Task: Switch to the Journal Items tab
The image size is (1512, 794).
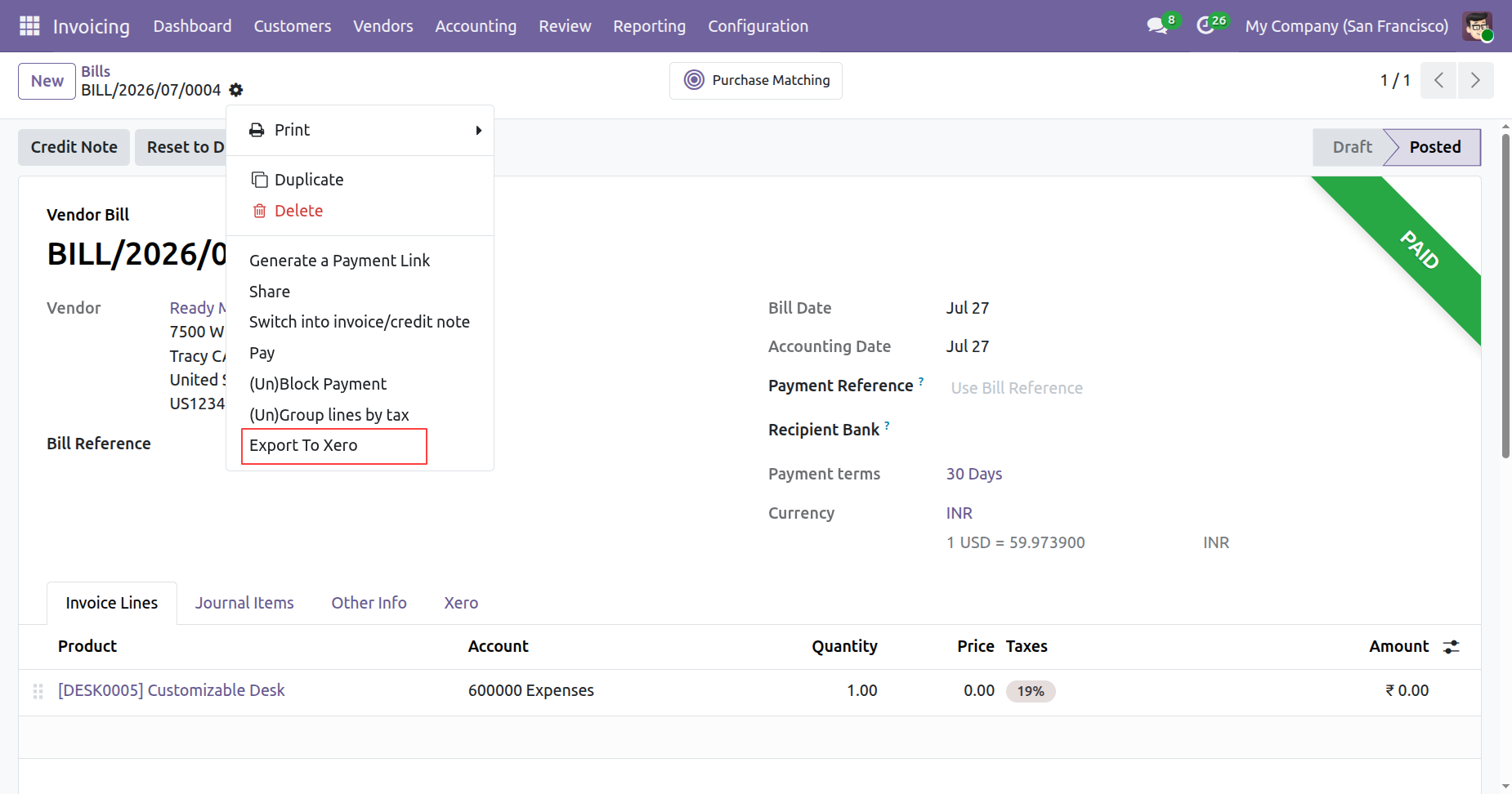Action: coord(244,603)
